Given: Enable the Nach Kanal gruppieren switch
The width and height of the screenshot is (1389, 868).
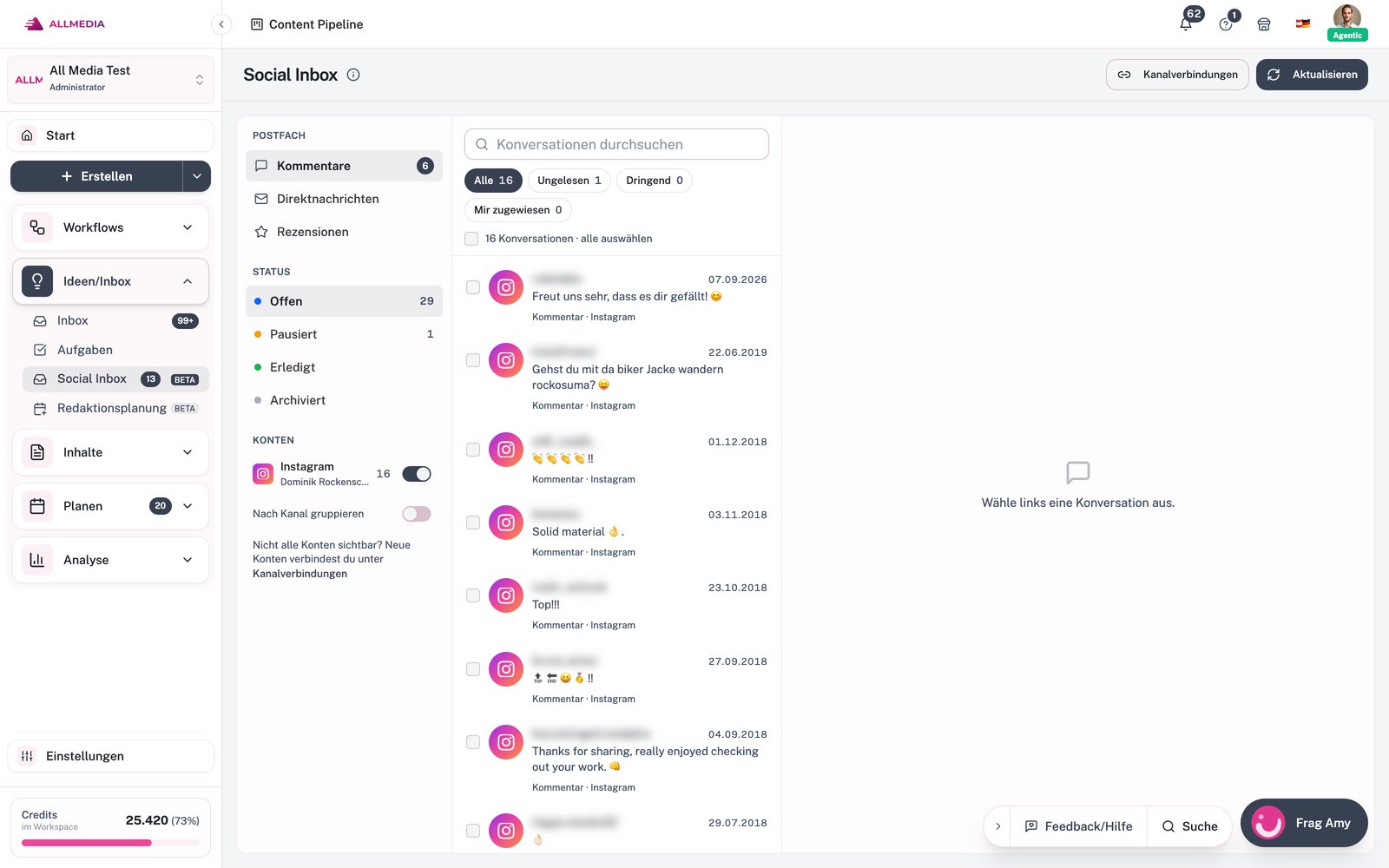Looking at the screenshot, I should [x=417, y=514].
